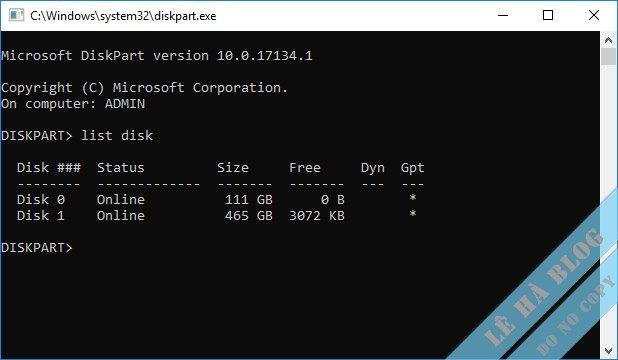The image size is (618, 360).
Task: Click the diskpart.exe title bar icon
Action: 16,15
